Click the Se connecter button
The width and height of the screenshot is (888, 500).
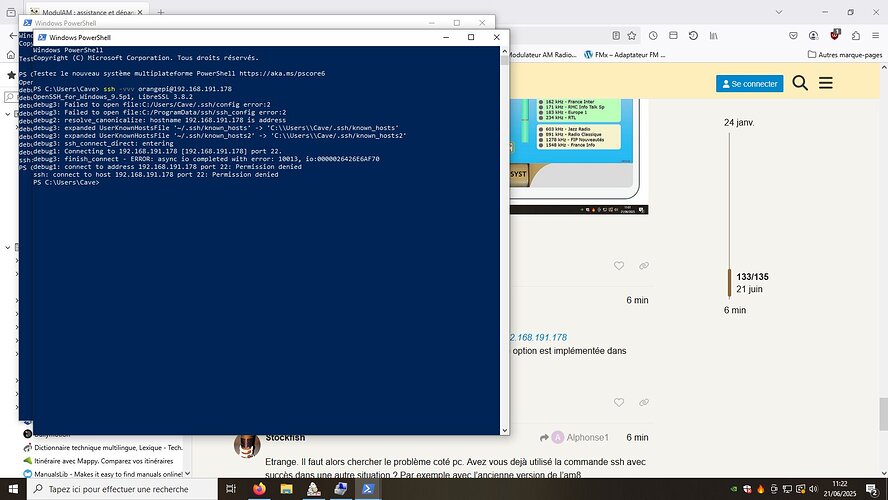pyautogui.click(x=749, y=84)
